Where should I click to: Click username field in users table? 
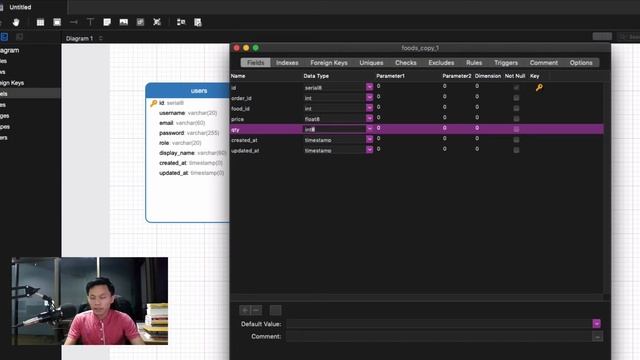[x=188, y=113]
